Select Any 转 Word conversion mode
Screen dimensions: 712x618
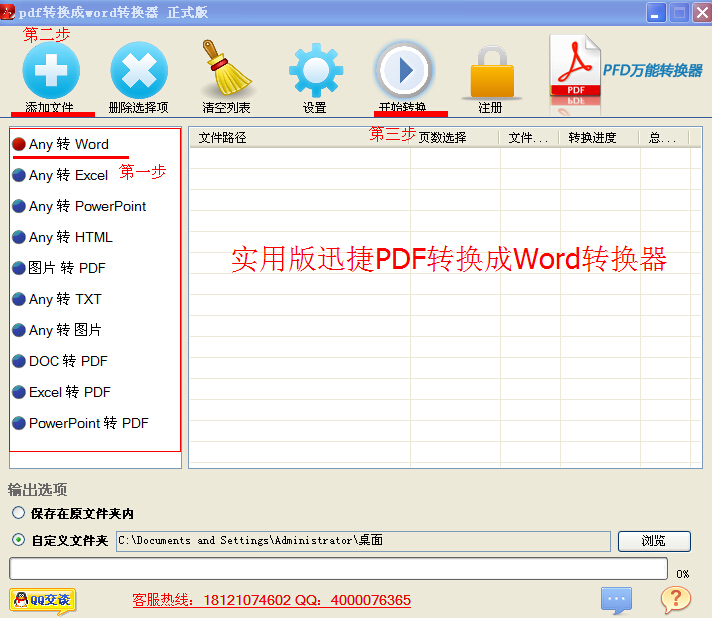coord(60,144)
